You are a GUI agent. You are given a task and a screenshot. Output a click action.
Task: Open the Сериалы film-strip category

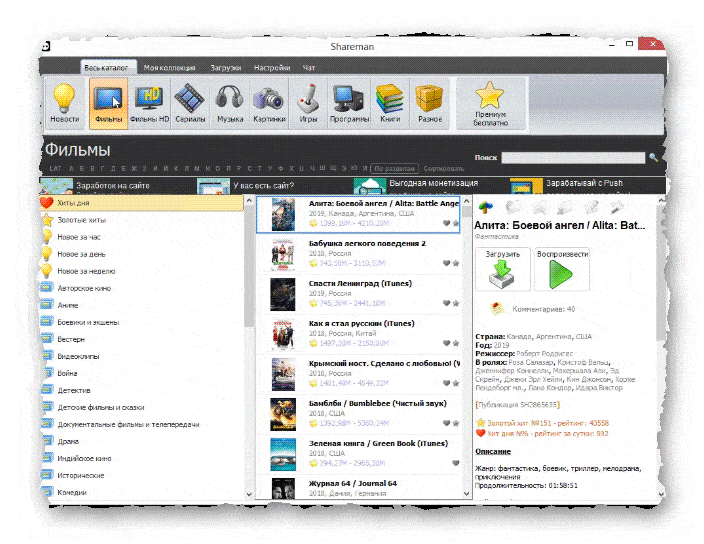click(x=190, y=103)
